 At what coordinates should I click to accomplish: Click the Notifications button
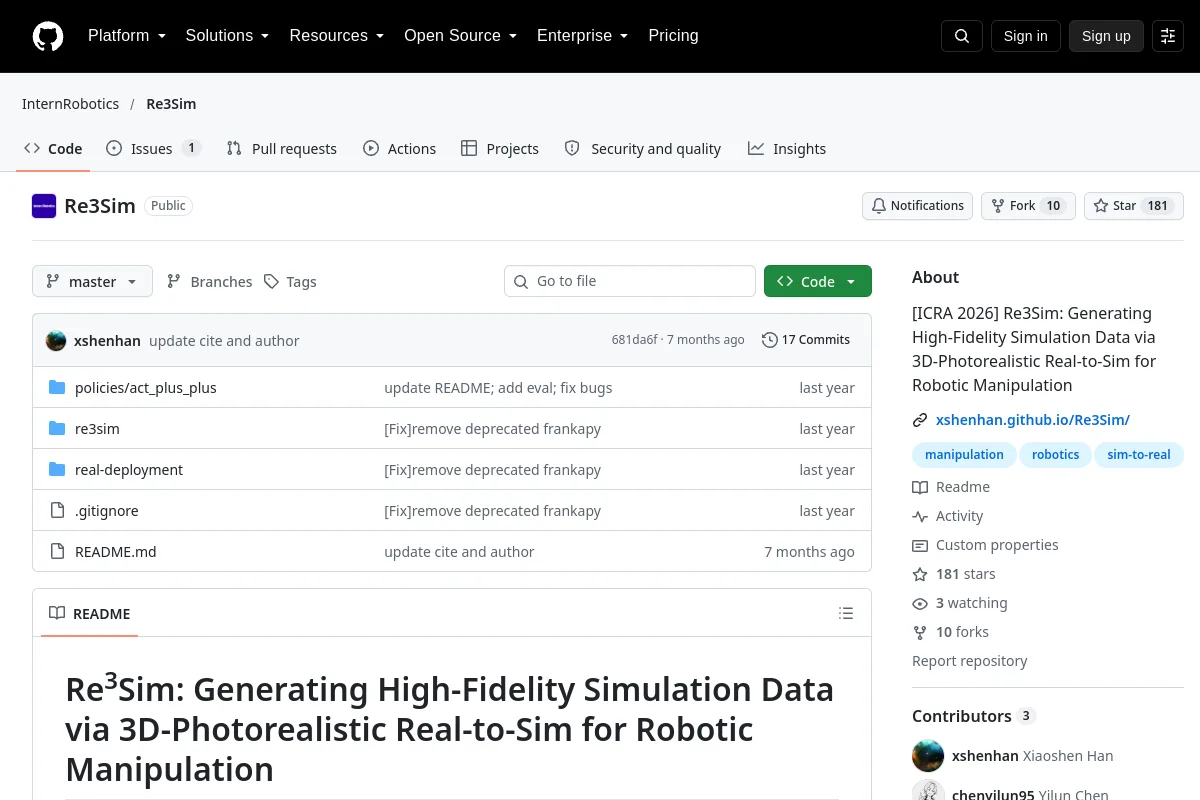coord(917,206)
